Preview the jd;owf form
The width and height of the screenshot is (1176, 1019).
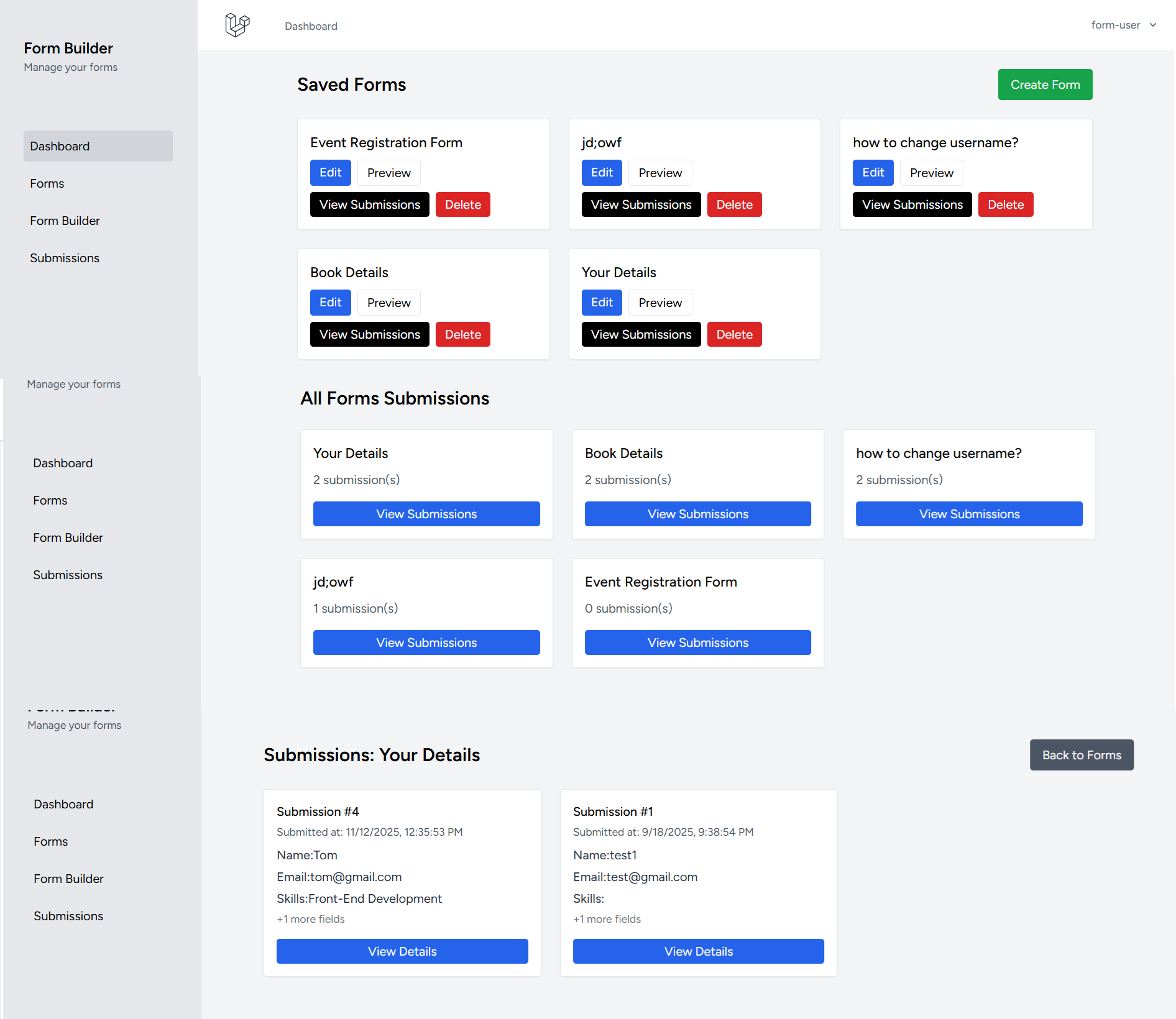pos(659,173)
